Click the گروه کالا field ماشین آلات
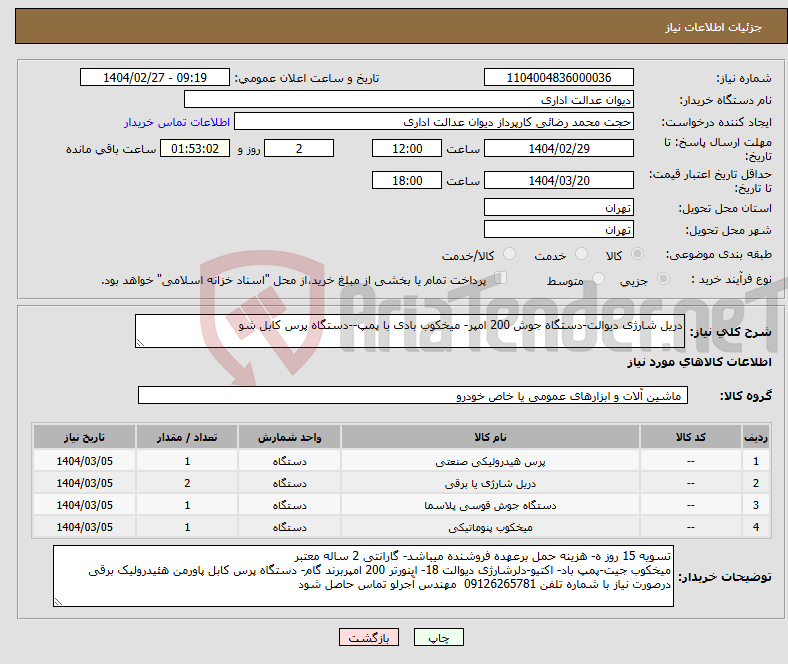The width and height of the screenshot is (788, 664). point(413,395)
